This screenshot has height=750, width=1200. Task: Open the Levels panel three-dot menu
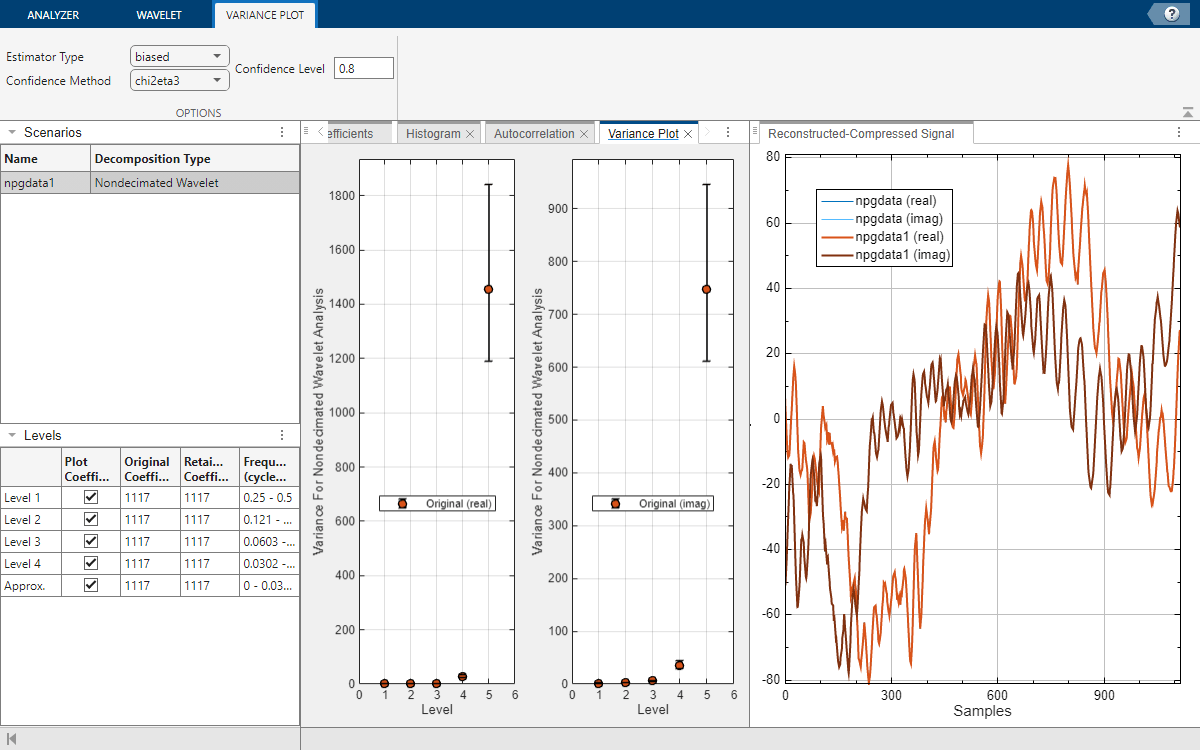tap(282, 435)
